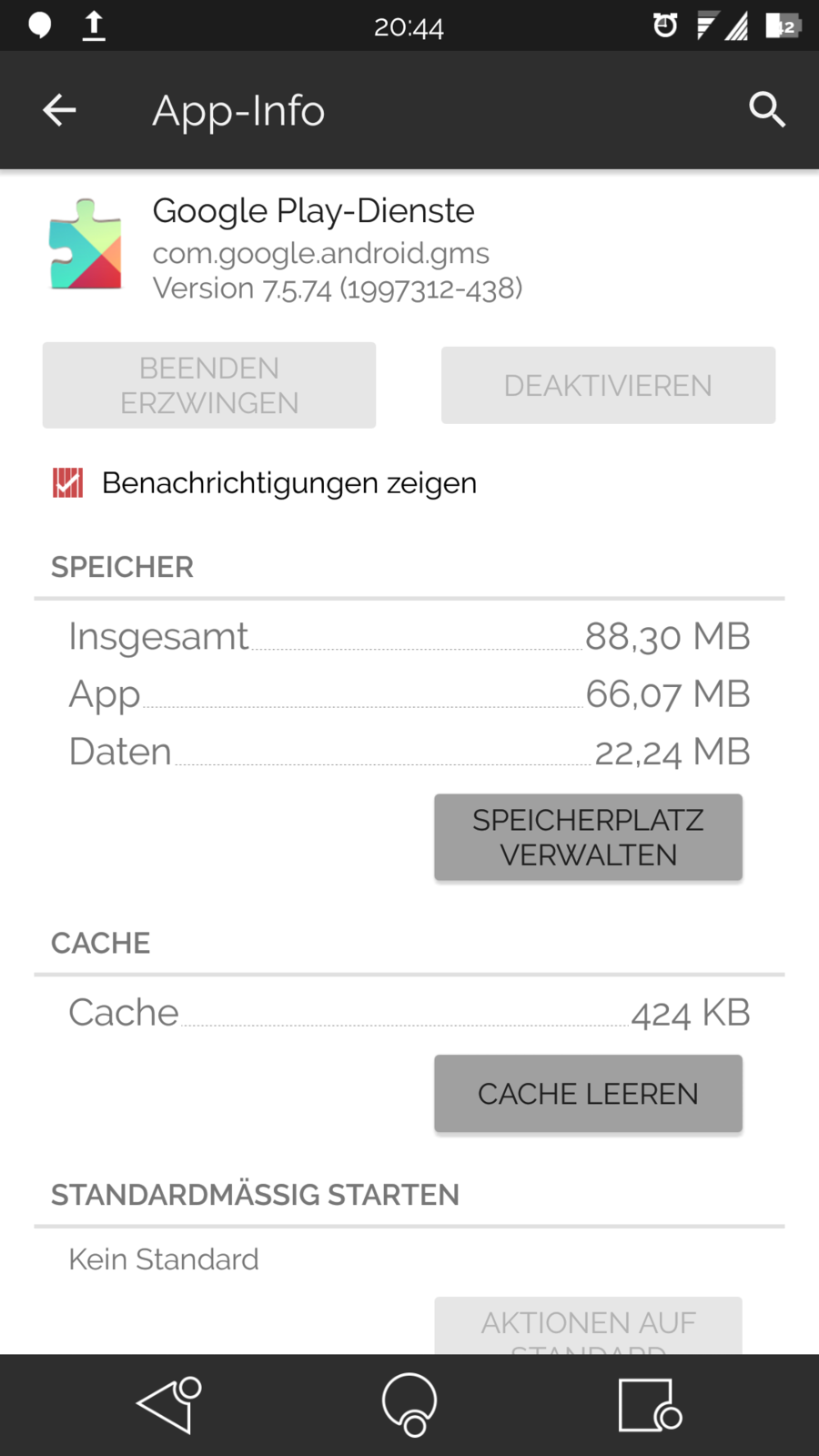Tap the upload arrow notification icon
The width and height of the screenshot is (819, 1456).
pyautogui.click(x=94, y=25)
